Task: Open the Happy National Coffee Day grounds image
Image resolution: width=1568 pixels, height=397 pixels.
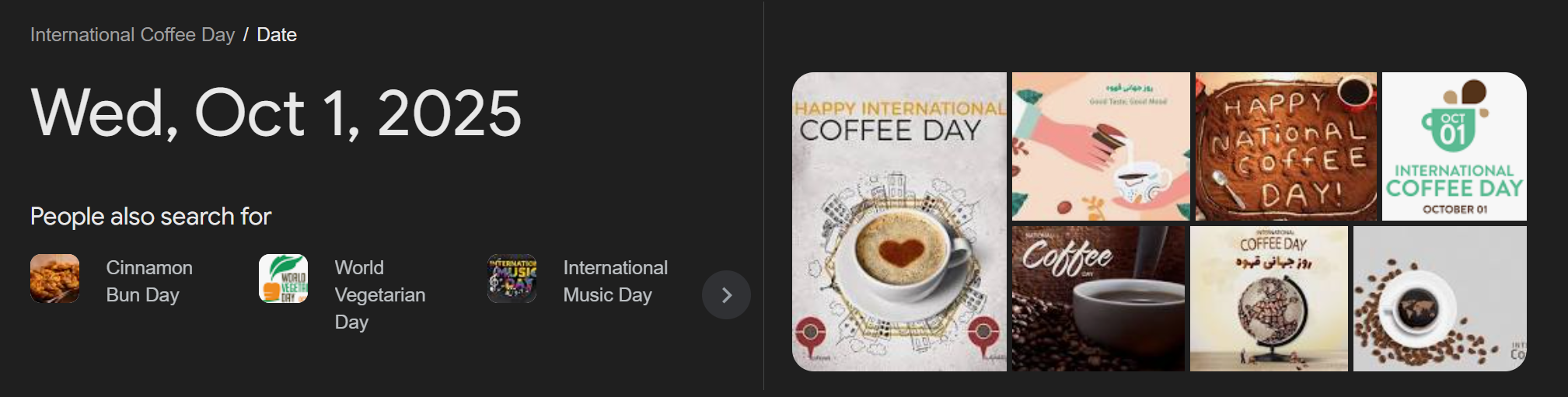Action: 1286,146
